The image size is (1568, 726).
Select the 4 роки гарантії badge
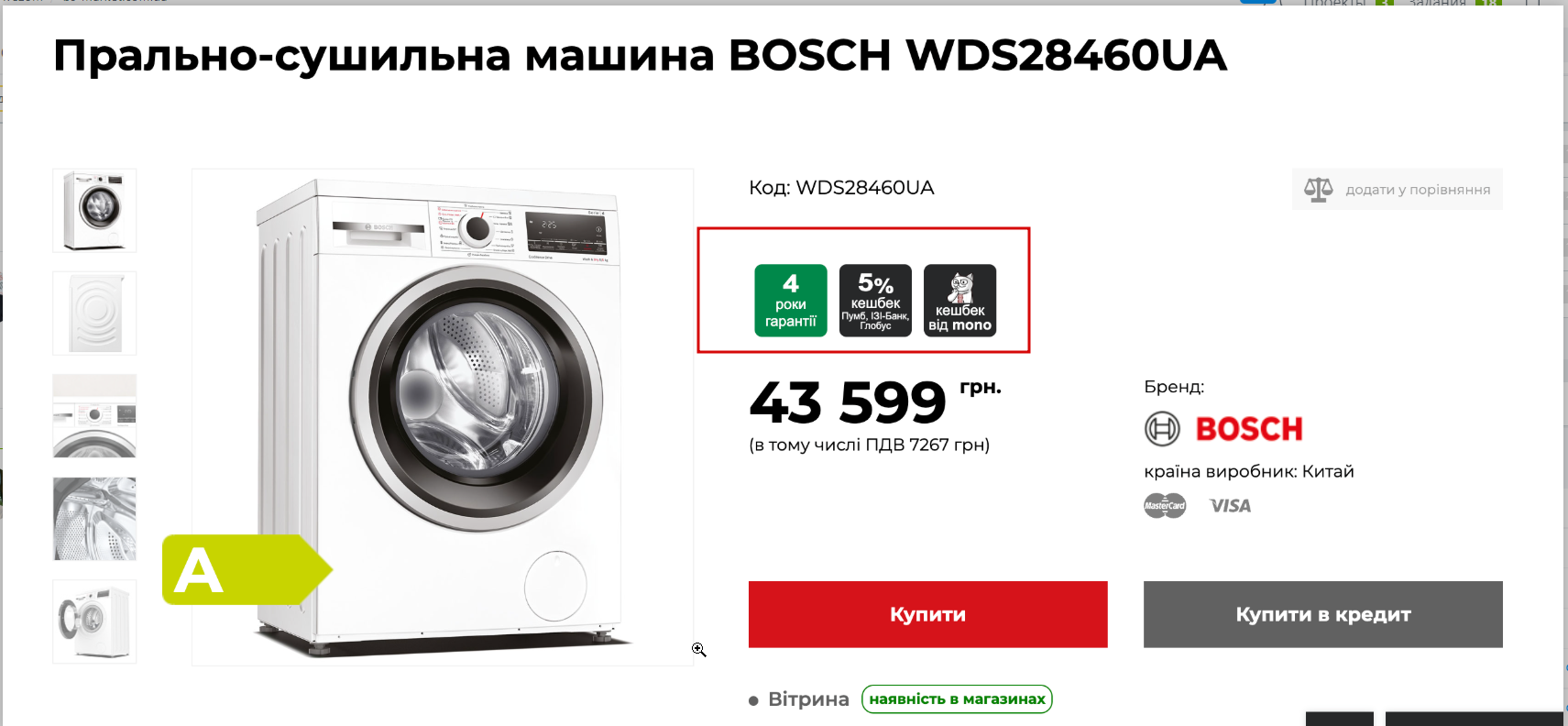(x=791, y=301)
